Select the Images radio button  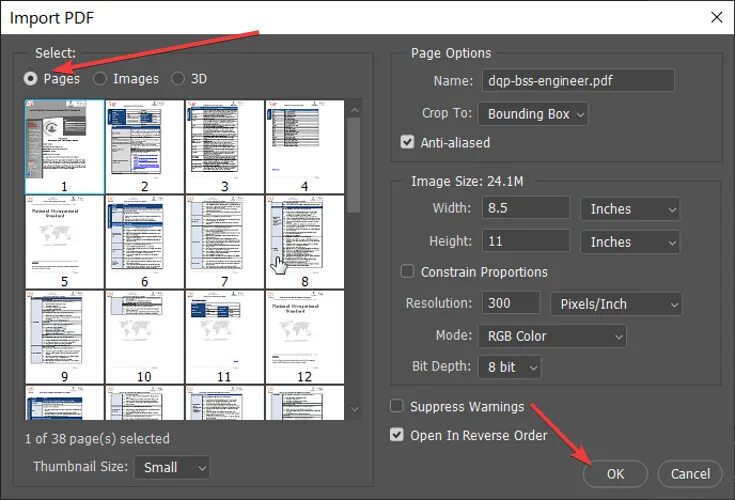[100, 78]
